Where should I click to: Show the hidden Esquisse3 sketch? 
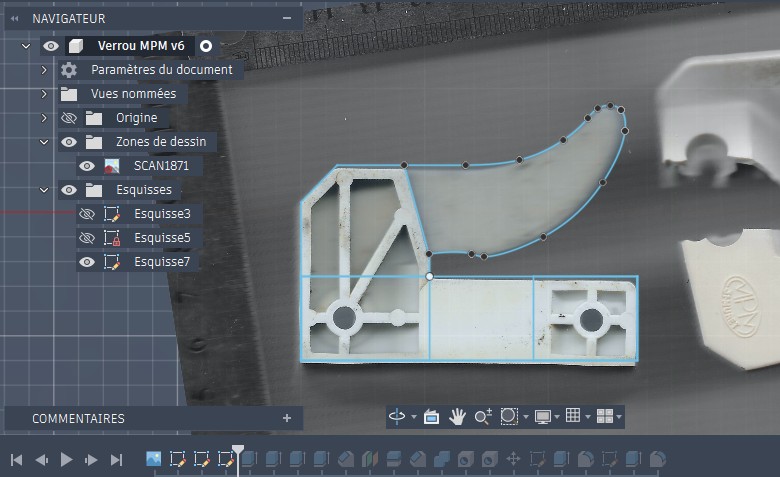[87, 214]
